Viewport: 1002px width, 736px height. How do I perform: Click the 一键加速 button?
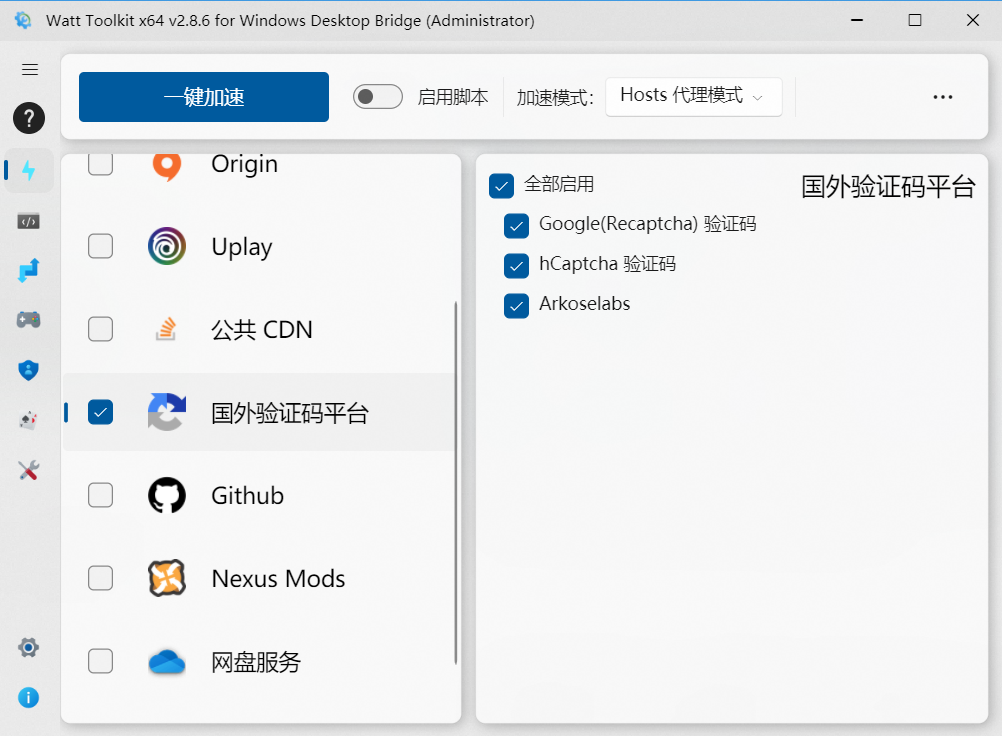(203, 96)
